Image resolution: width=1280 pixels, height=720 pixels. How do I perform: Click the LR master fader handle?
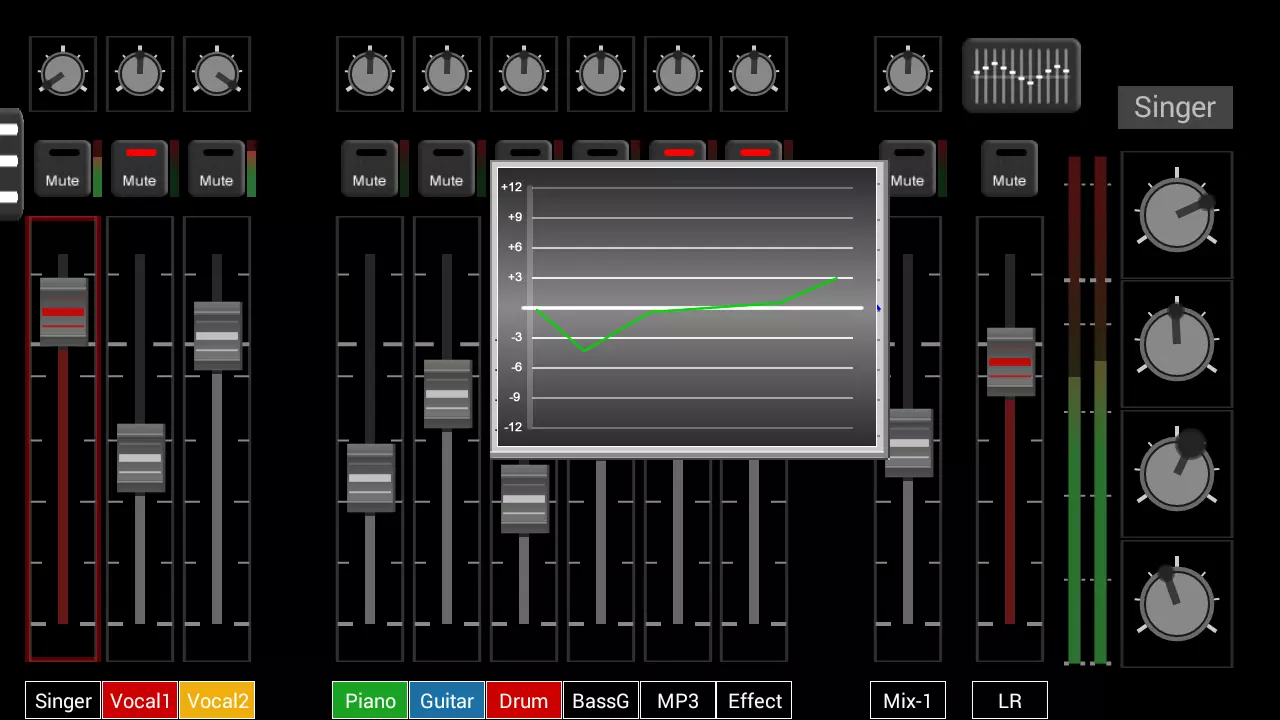click(x=1010, y=362)
